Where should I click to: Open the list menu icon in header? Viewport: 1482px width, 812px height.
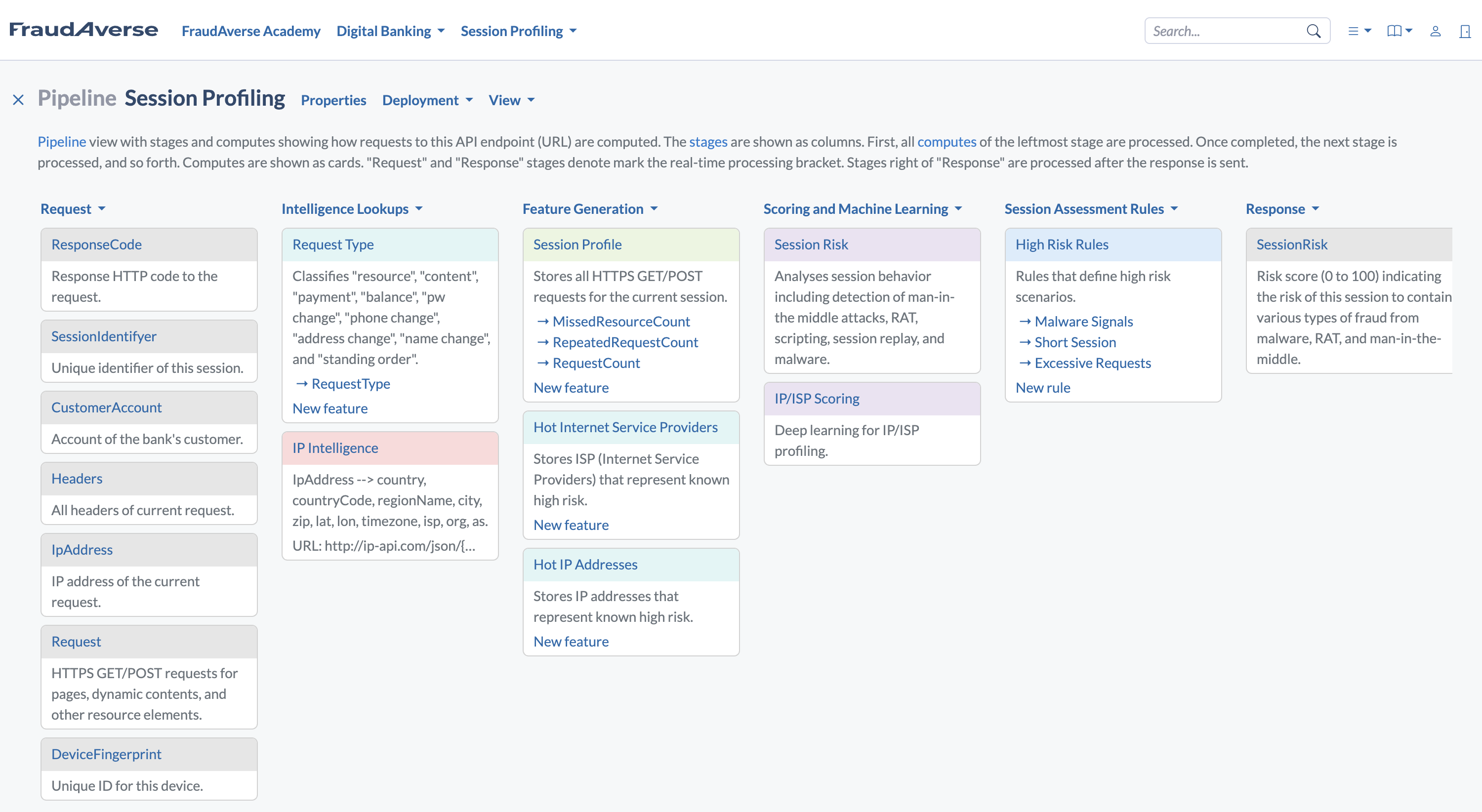(x=1359, y=31)
